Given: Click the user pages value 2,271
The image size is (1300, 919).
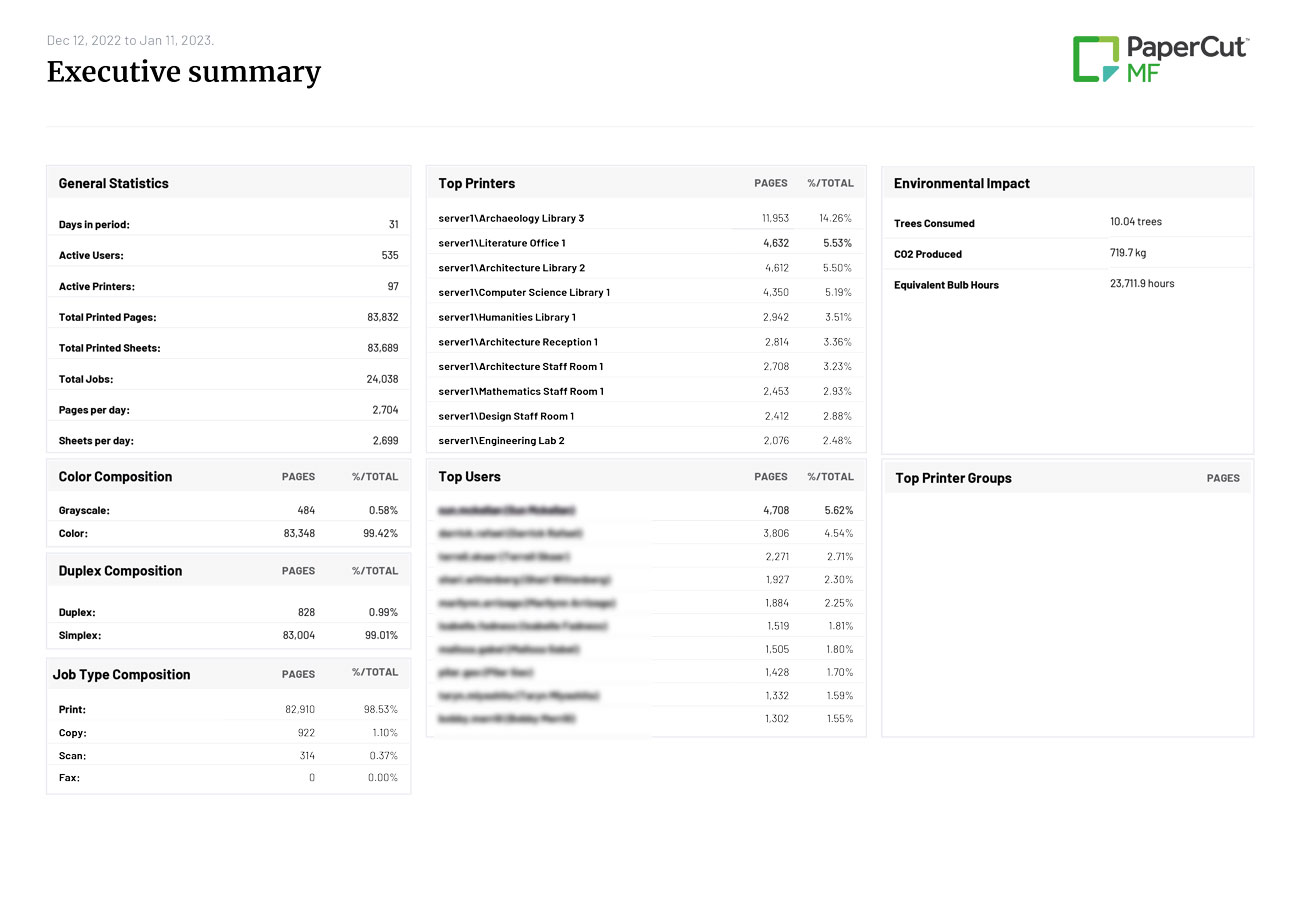Looking at the screenshot, I should 777,556.
